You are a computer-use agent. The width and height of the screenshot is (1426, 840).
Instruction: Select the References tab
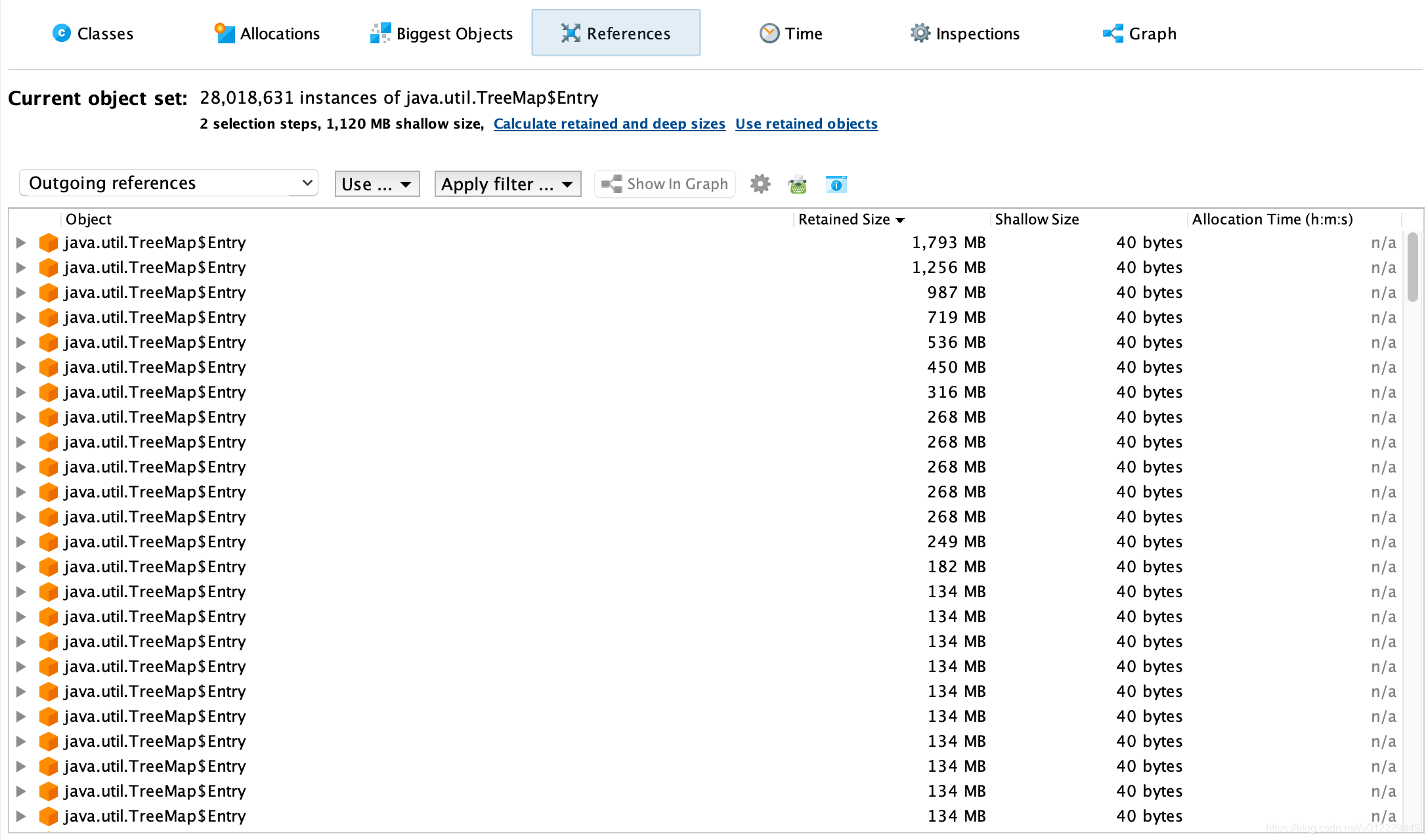[616, 33]
